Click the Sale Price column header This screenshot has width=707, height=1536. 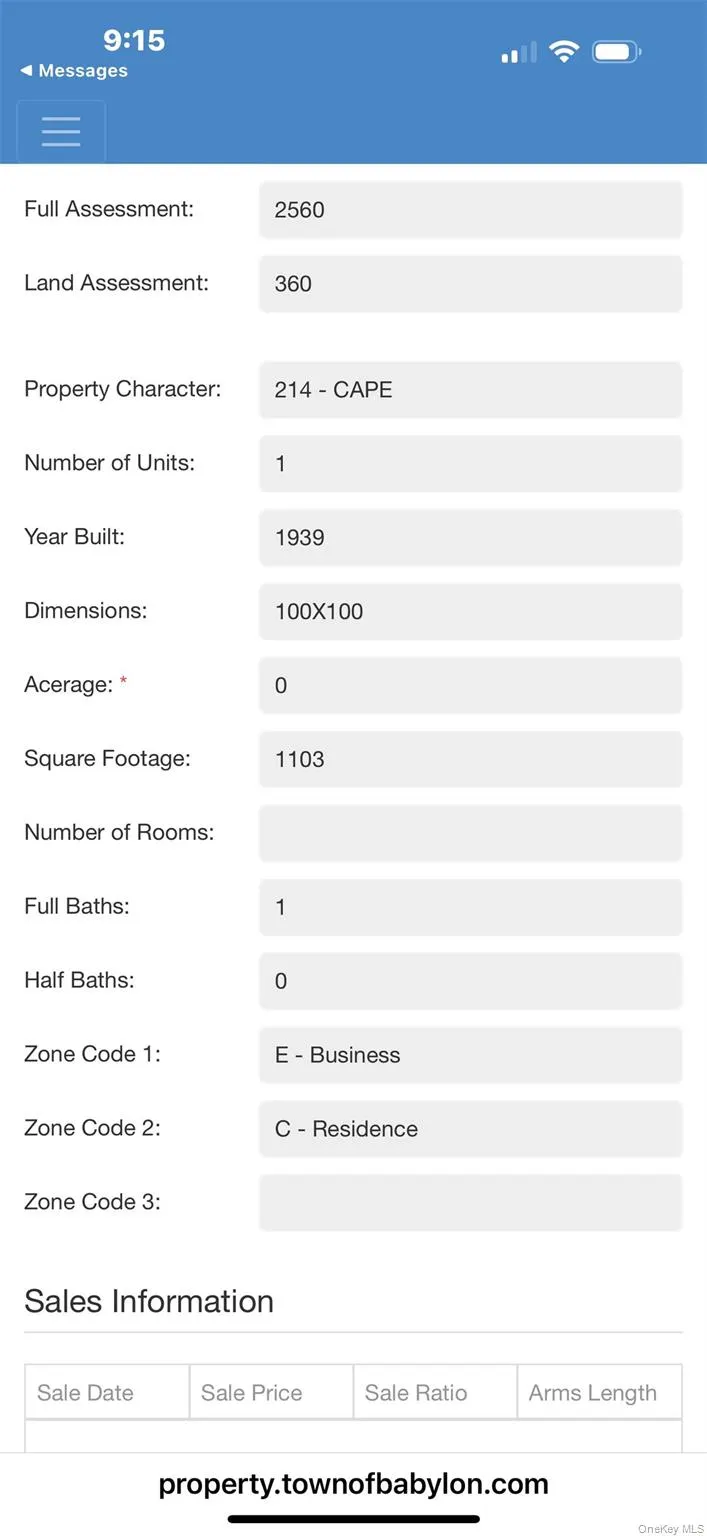click(x=271, y=1393)
